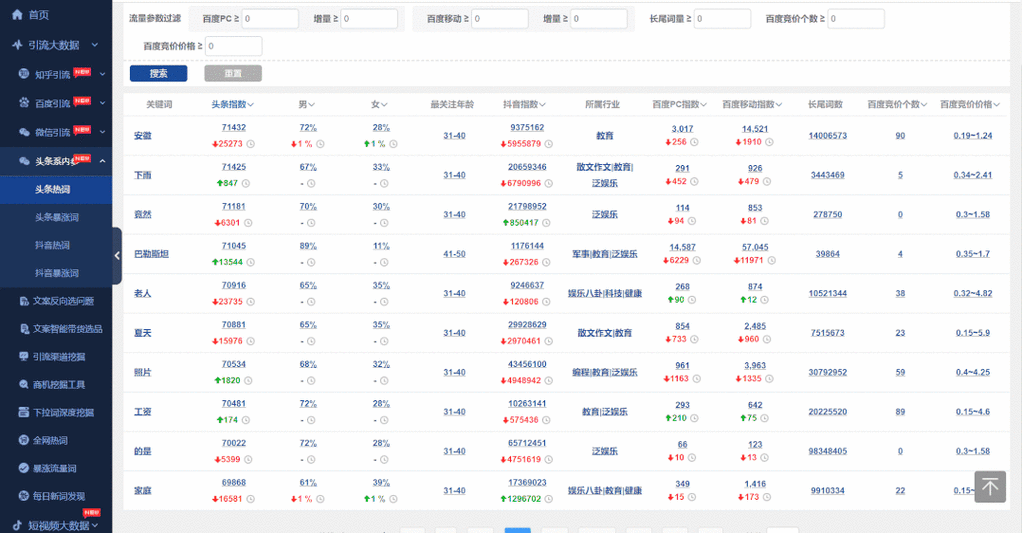Click the 商机挖掘工具 sidebar icon

[25, 384]
